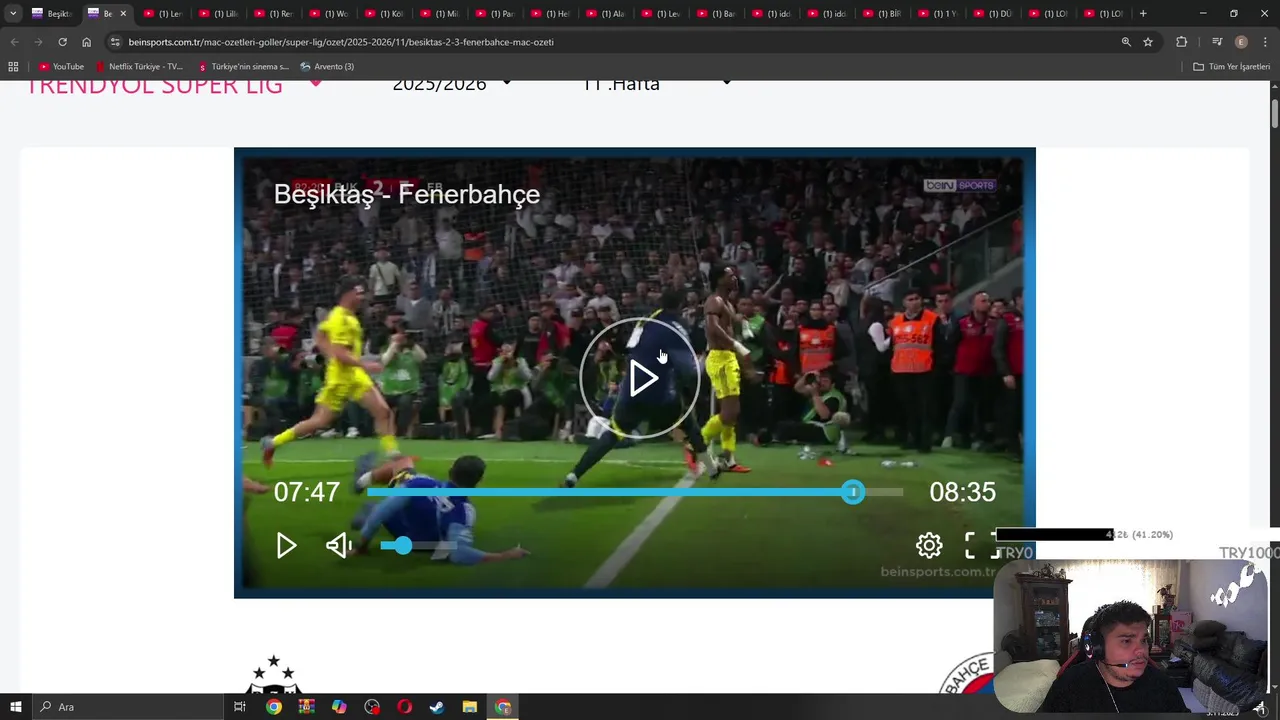Launch Opera from the taskbar

point(404,707)
